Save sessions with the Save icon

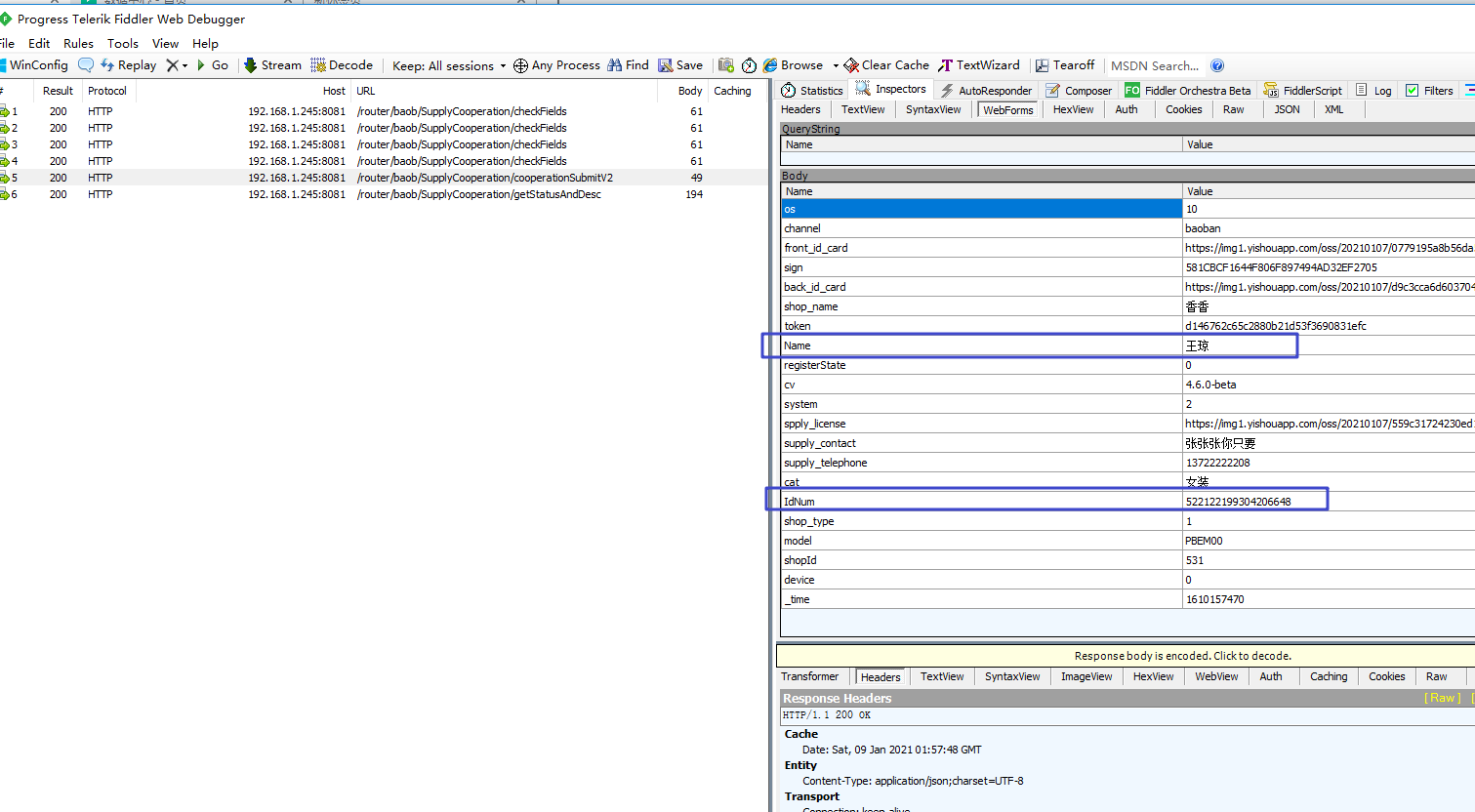click(680, 65)
